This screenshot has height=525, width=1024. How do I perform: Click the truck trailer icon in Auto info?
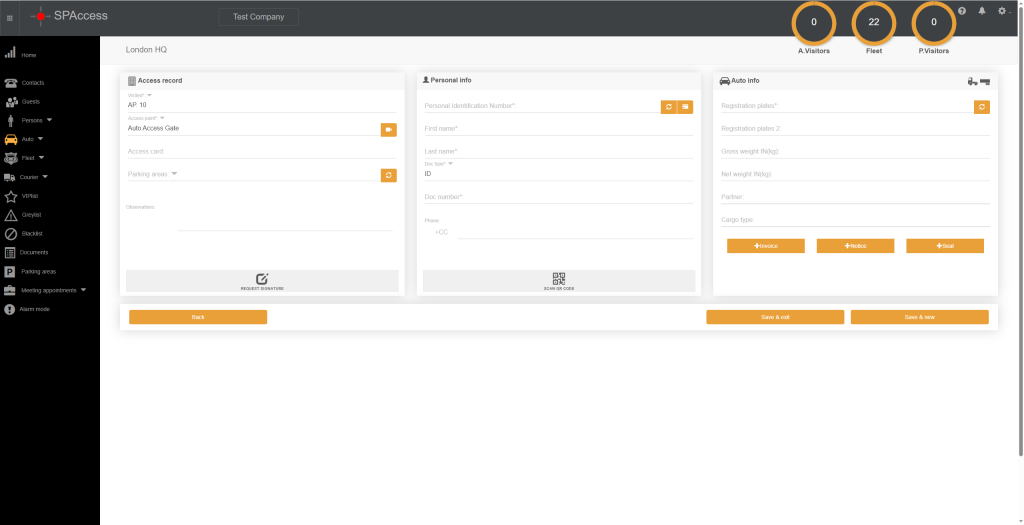click(978, 81)
